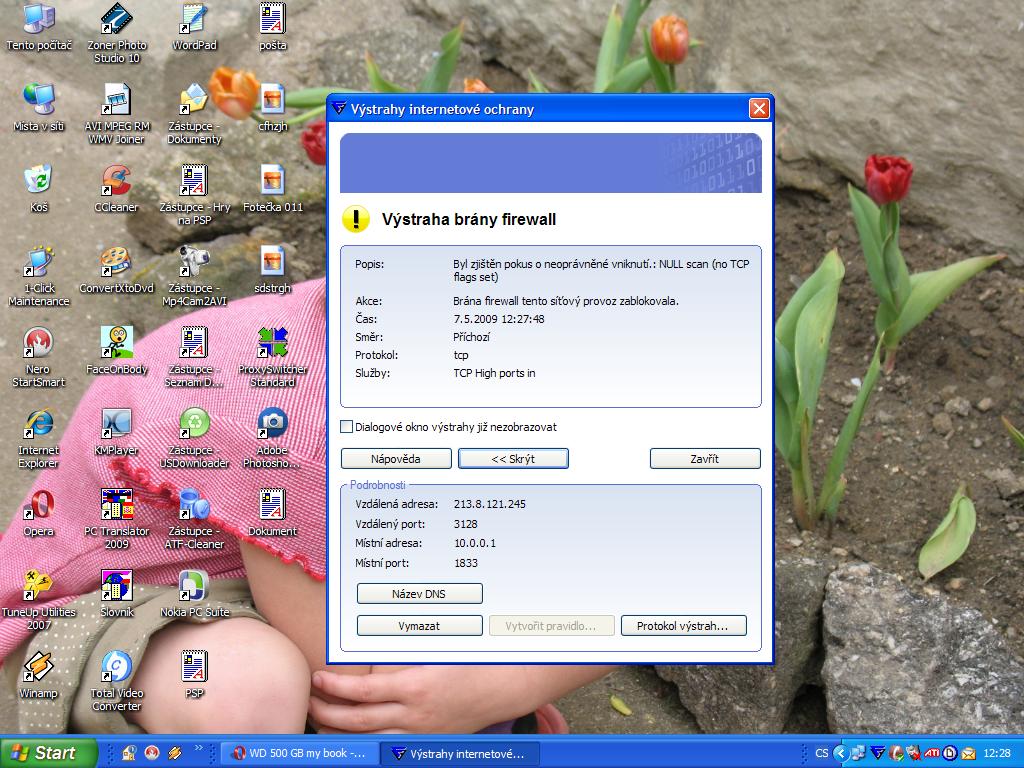Viewport: 1024px width, 768px height.
Task: Open ProxySwitcher Standard icon
Action: (272, 344)
